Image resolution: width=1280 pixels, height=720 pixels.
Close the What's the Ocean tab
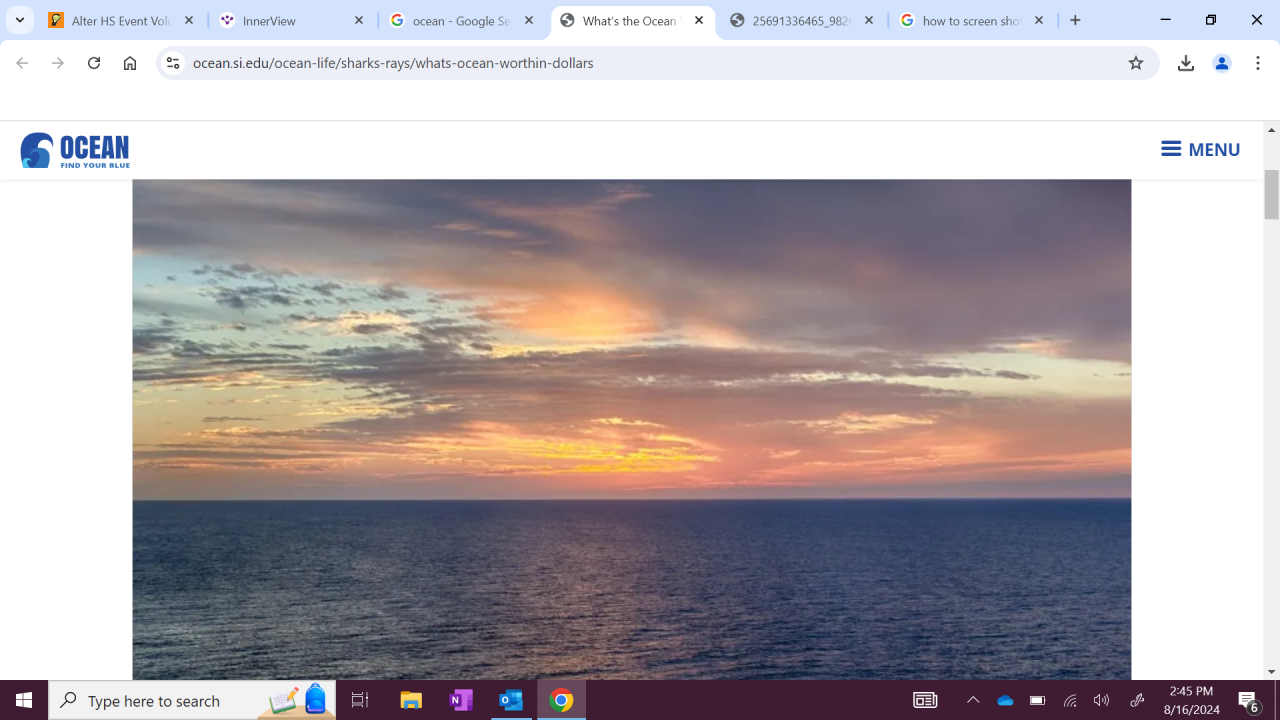click(x=699, y=20)
